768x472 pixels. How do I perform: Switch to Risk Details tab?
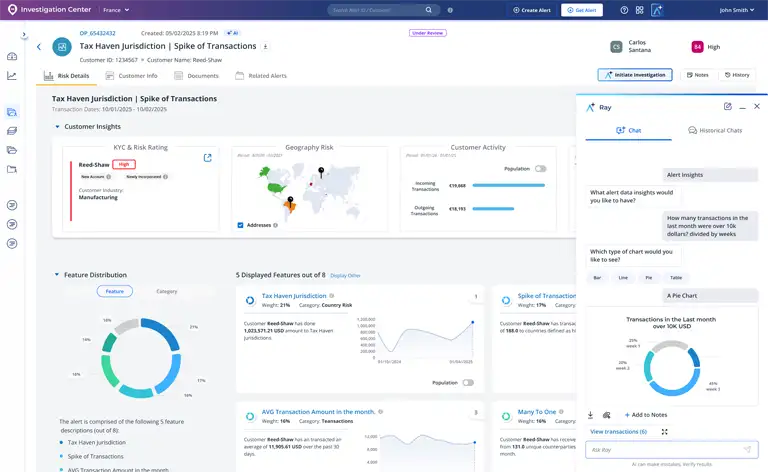(x=67, y=76)
